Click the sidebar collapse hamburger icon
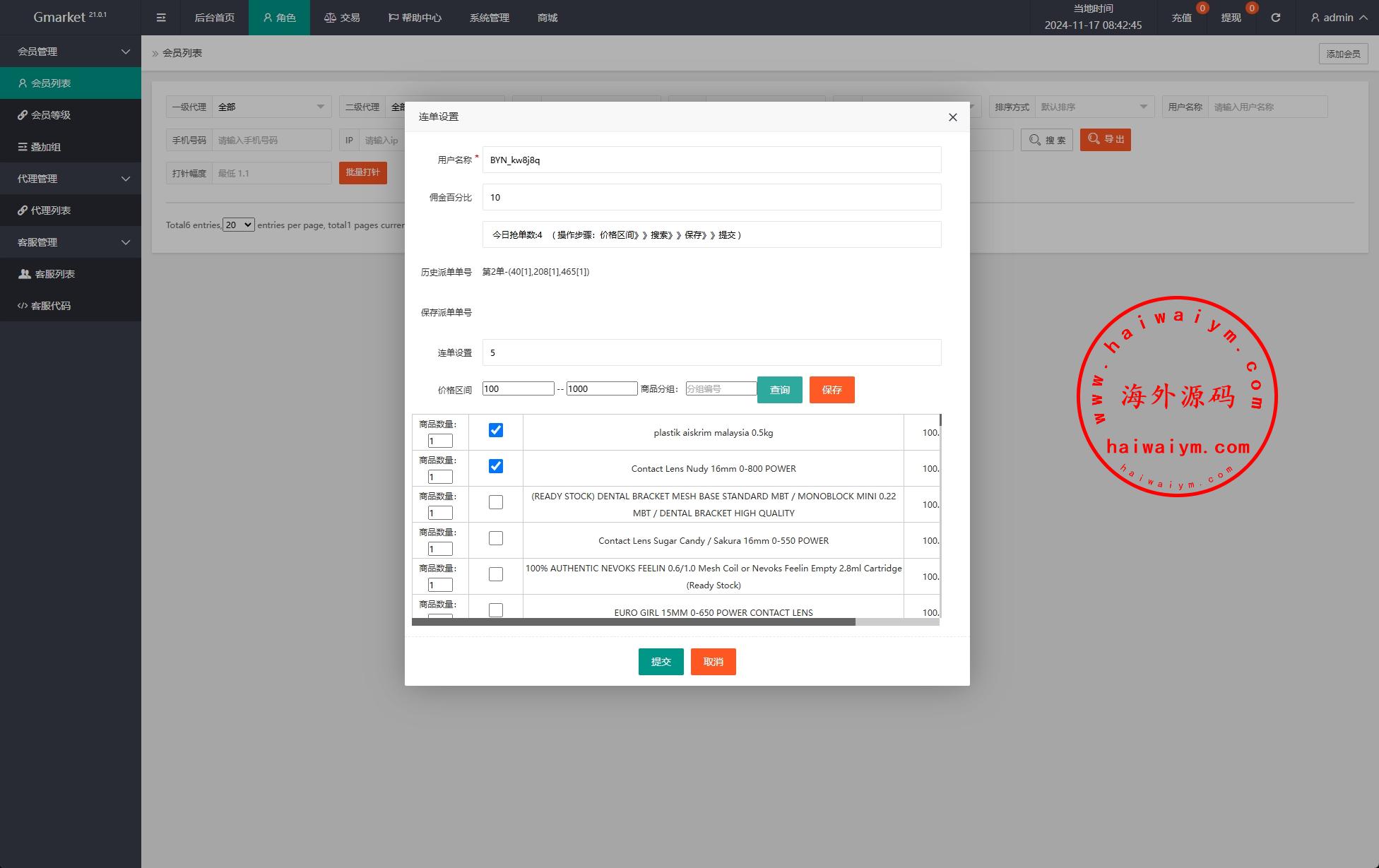 (161, 18)
